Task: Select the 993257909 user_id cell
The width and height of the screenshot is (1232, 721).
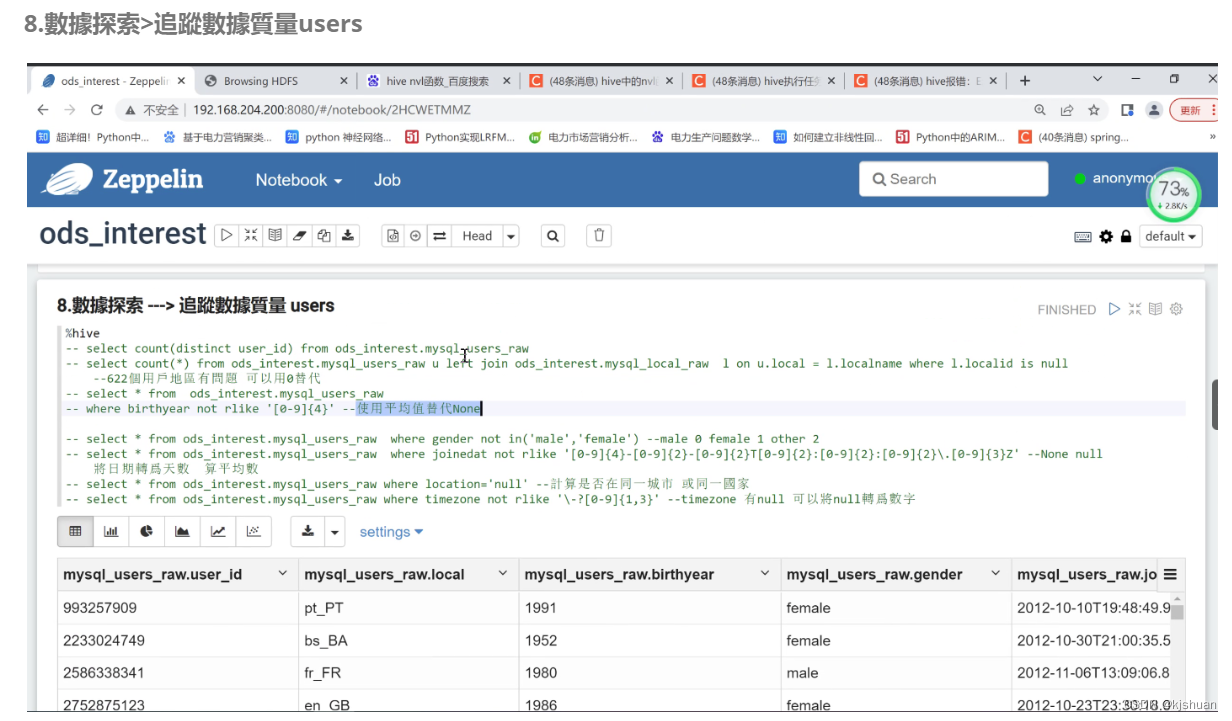Action: (177, 608)
